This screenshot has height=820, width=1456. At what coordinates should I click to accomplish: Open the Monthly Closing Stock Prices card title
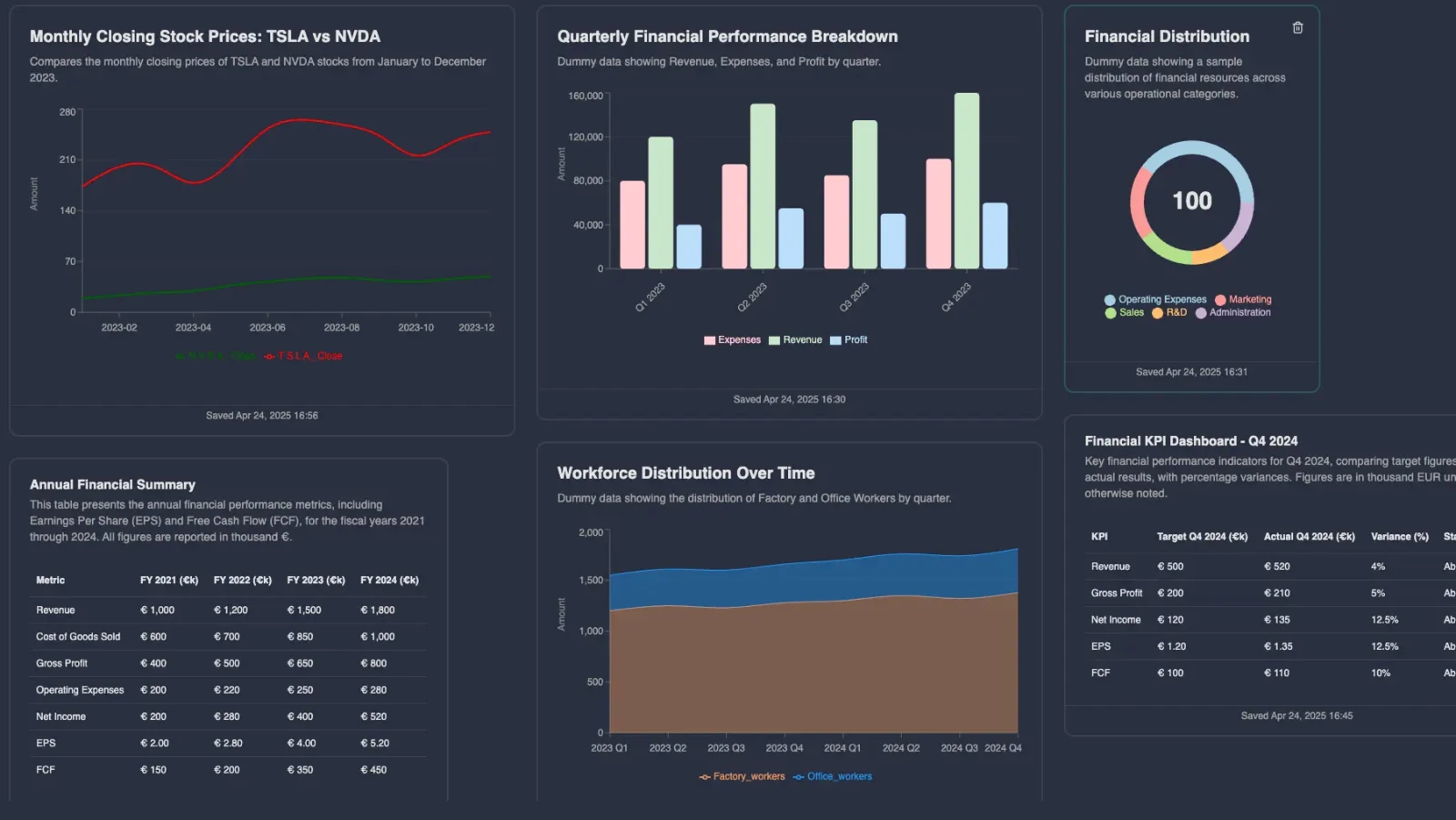[205, 36]
